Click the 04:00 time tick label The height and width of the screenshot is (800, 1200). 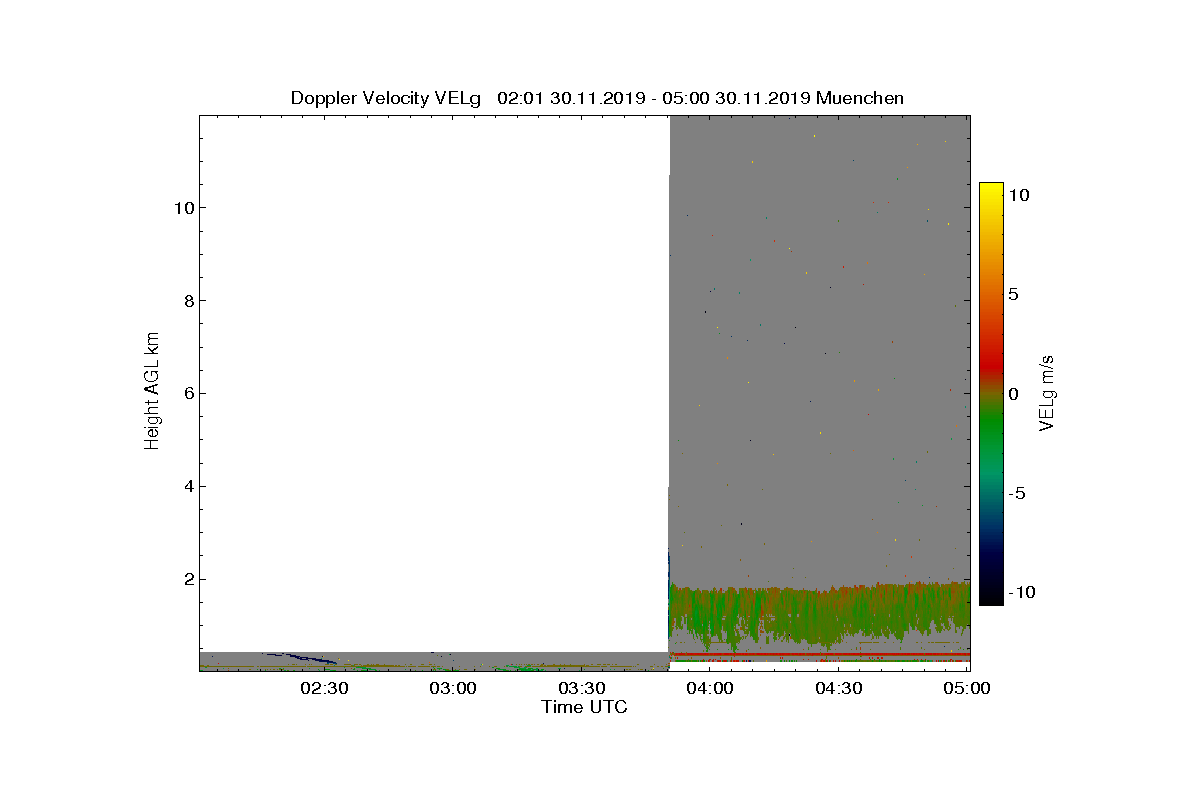coord(710,688)
